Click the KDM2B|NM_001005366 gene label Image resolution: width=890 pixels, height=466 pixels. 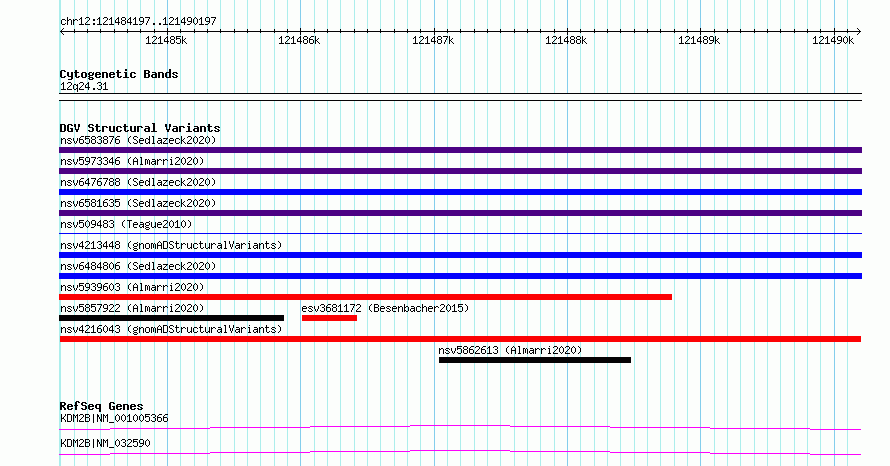click(x=114, y=418)
